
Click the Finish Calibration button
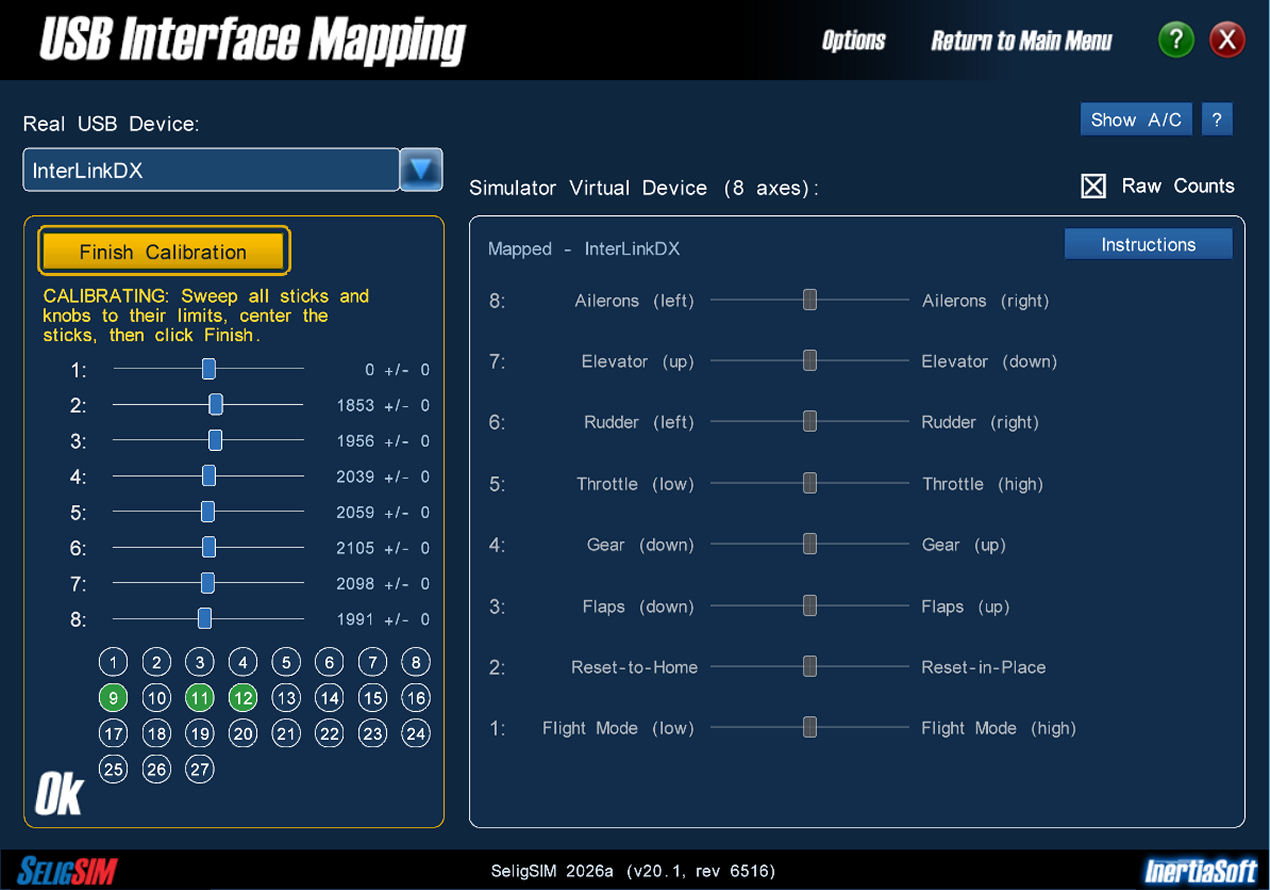(164, 251)
